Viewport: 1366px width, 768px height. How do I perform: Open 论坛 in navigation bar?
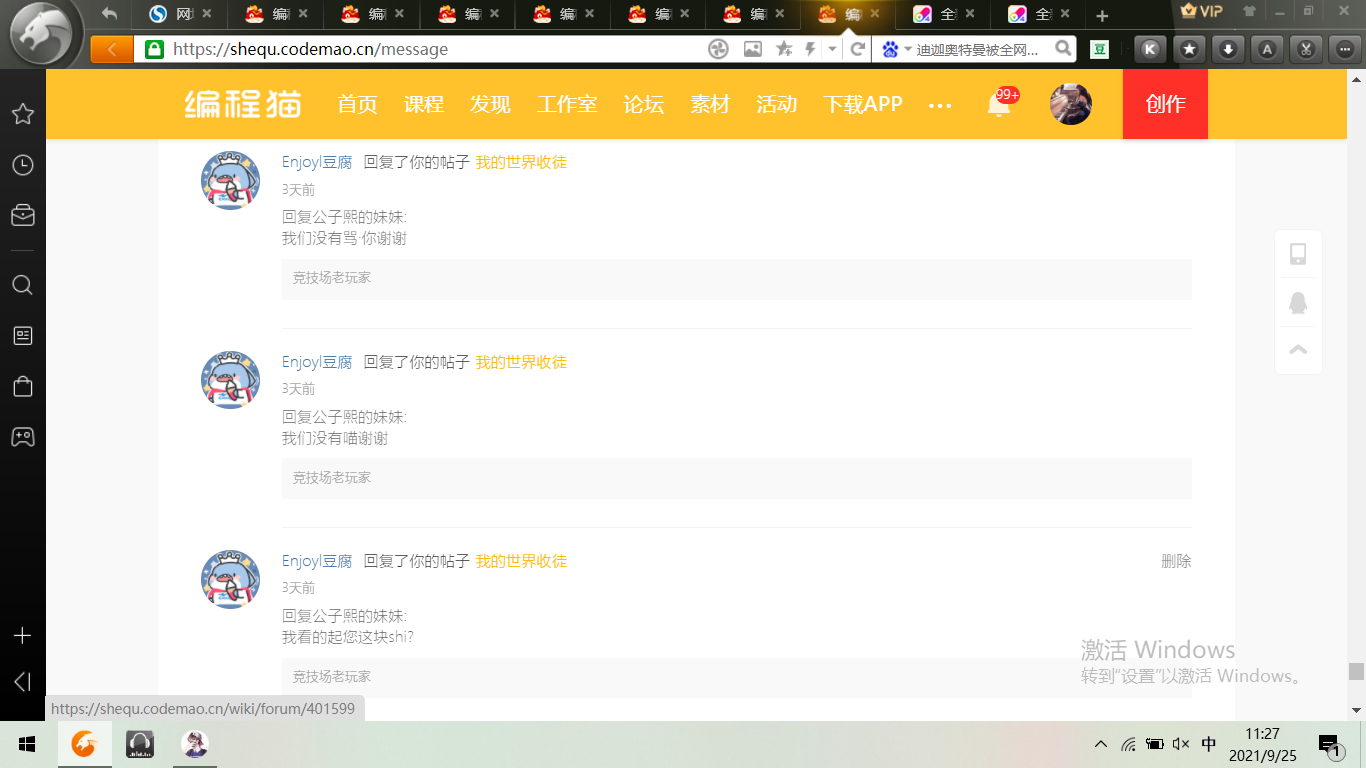(643, 104)
